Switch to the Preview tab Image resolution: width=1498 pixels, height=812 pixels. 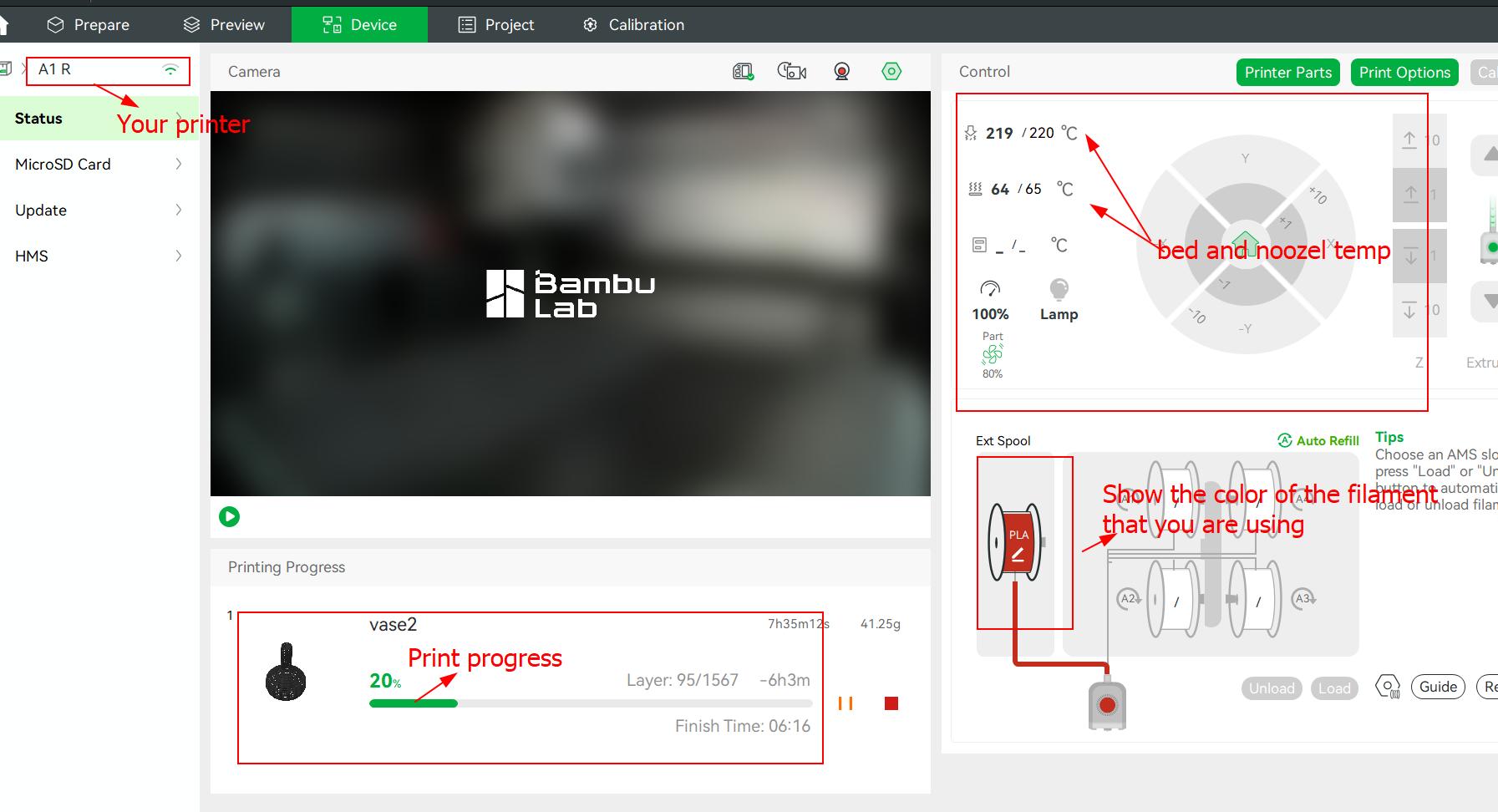point(224,24)
